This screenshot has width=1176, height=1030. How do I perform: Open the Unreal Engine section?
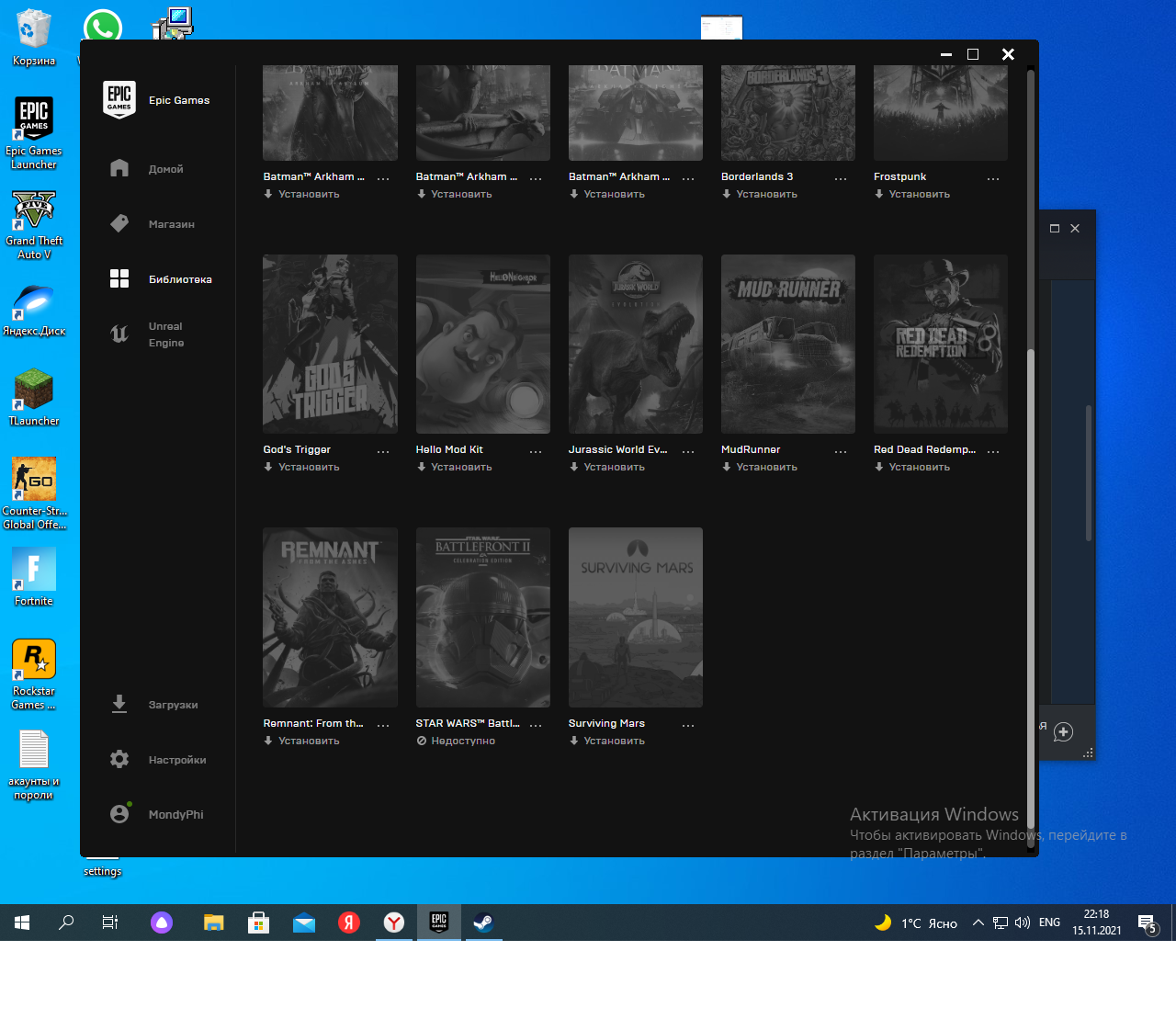[148, 334]
